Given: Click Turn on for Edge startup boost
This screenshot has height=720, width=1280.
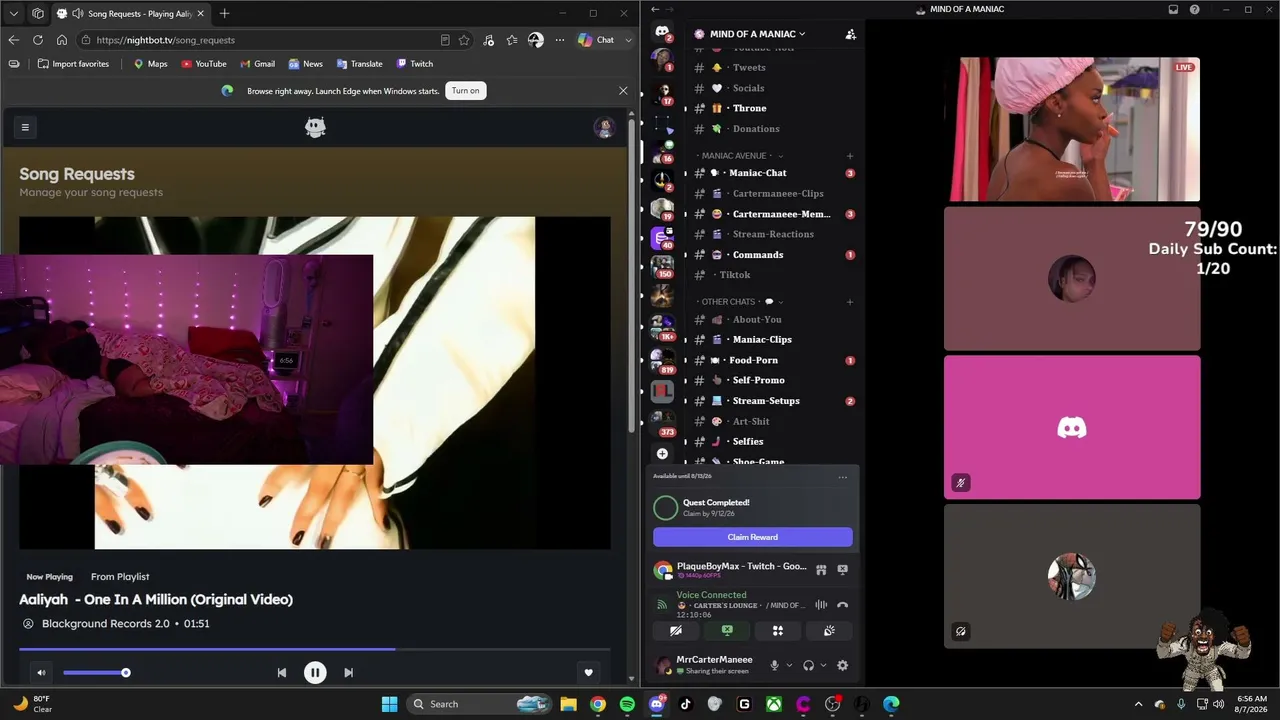Looking at the screenshot, I should pyautogui.click(x=465, y=91).
